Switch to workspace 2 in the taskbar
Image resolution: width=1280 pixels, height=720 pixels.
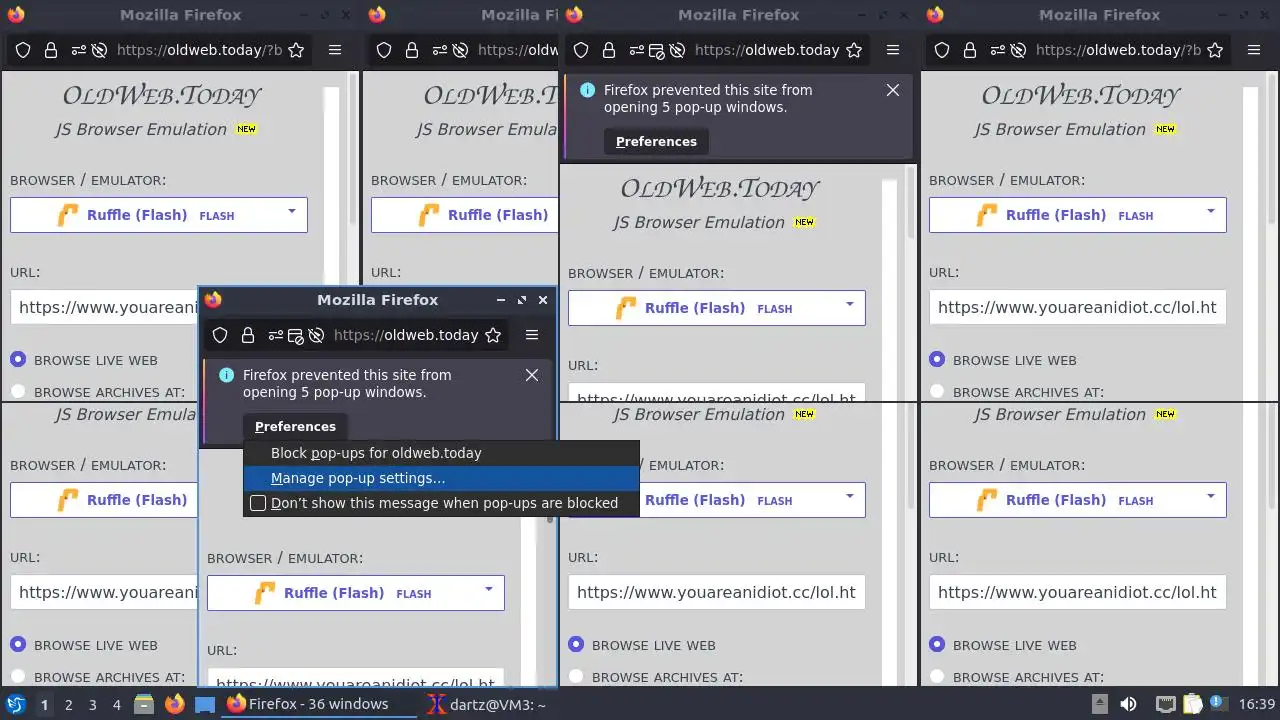tap(68, 704)
